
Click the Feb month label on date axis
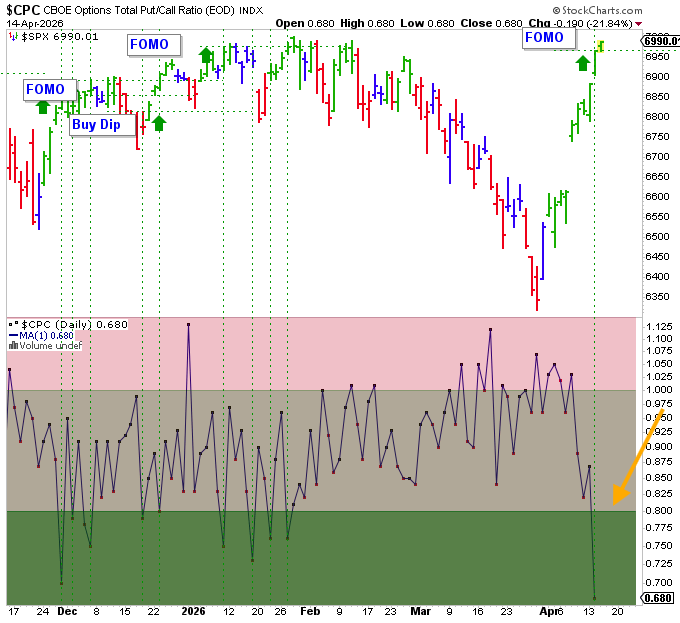pyautogui.click(x=310, y=611)
